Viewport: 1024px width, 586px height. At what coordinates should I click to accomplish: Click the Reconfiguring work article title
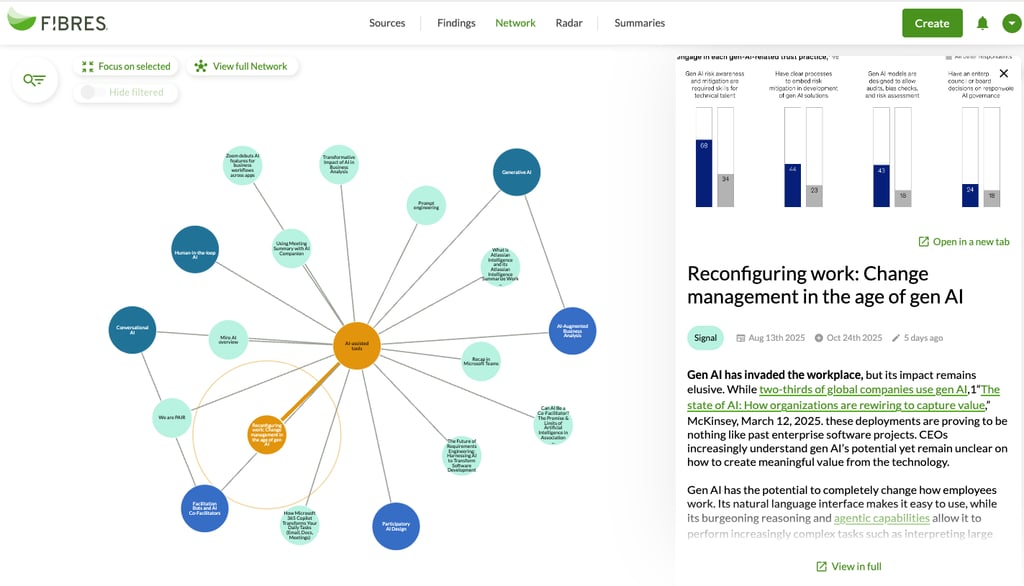pyautogui.click(x=825, y=285)
